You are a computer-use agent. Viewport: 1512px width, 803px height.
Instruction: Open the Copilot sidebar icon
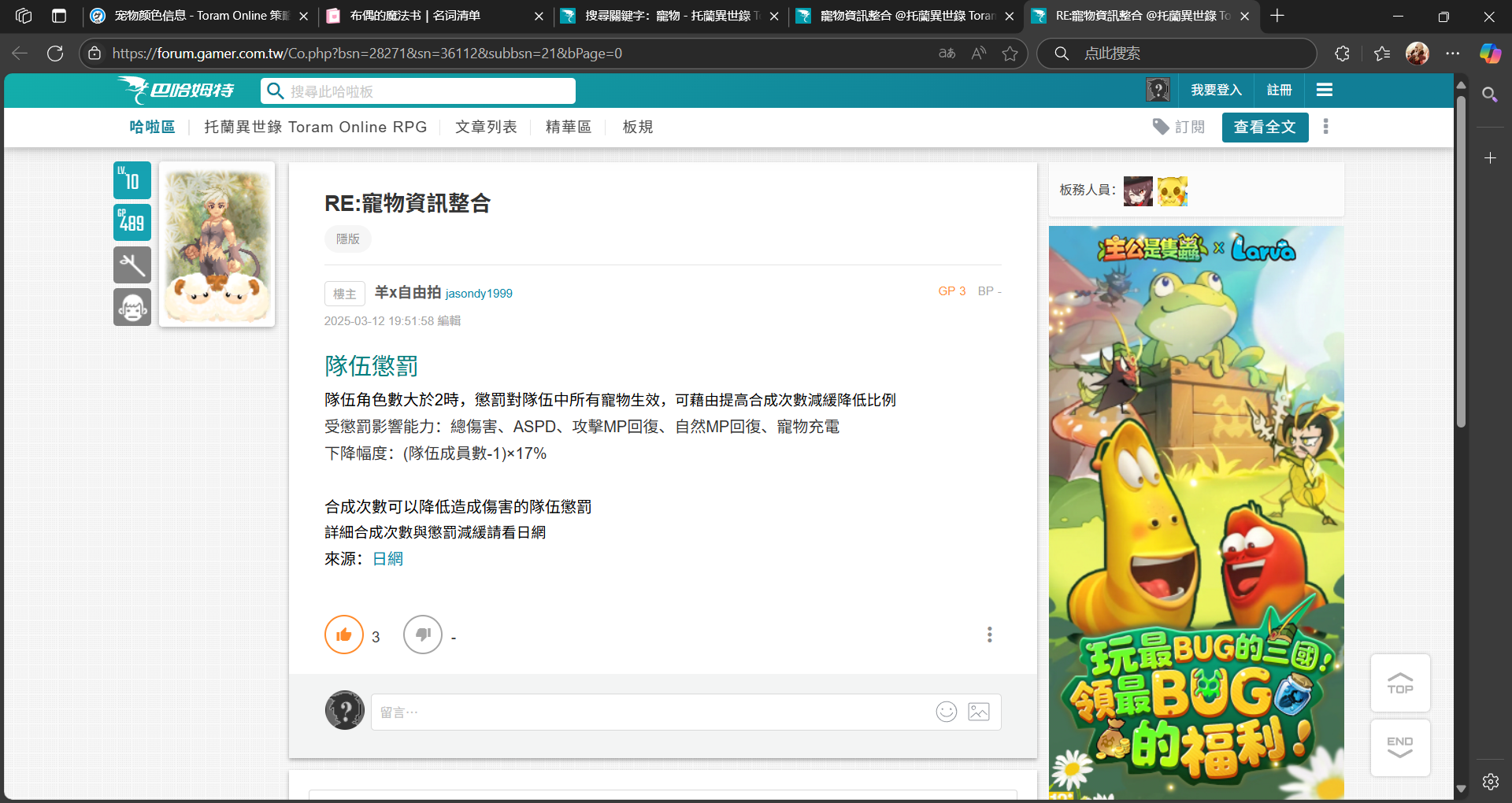pos(1490,54)
